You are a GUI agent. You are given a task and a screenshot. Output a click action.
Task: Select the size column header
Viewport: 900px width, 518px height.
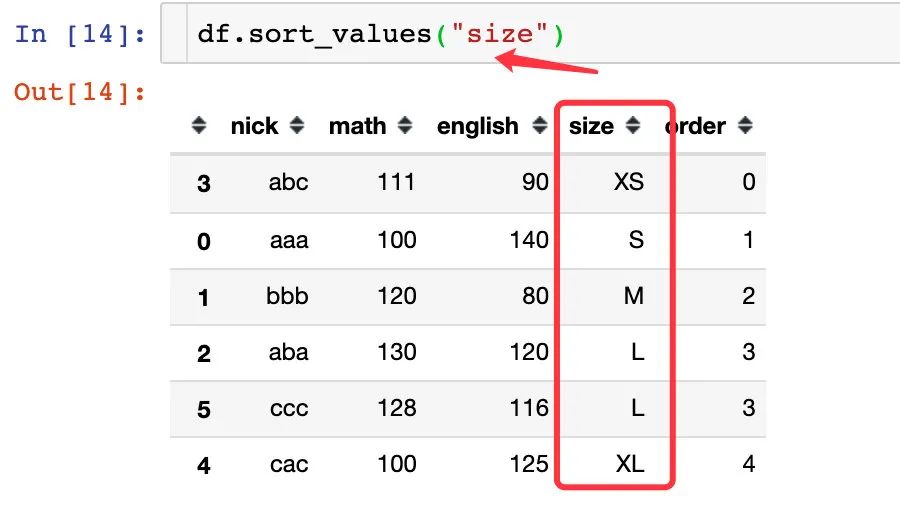coord(591,126)
